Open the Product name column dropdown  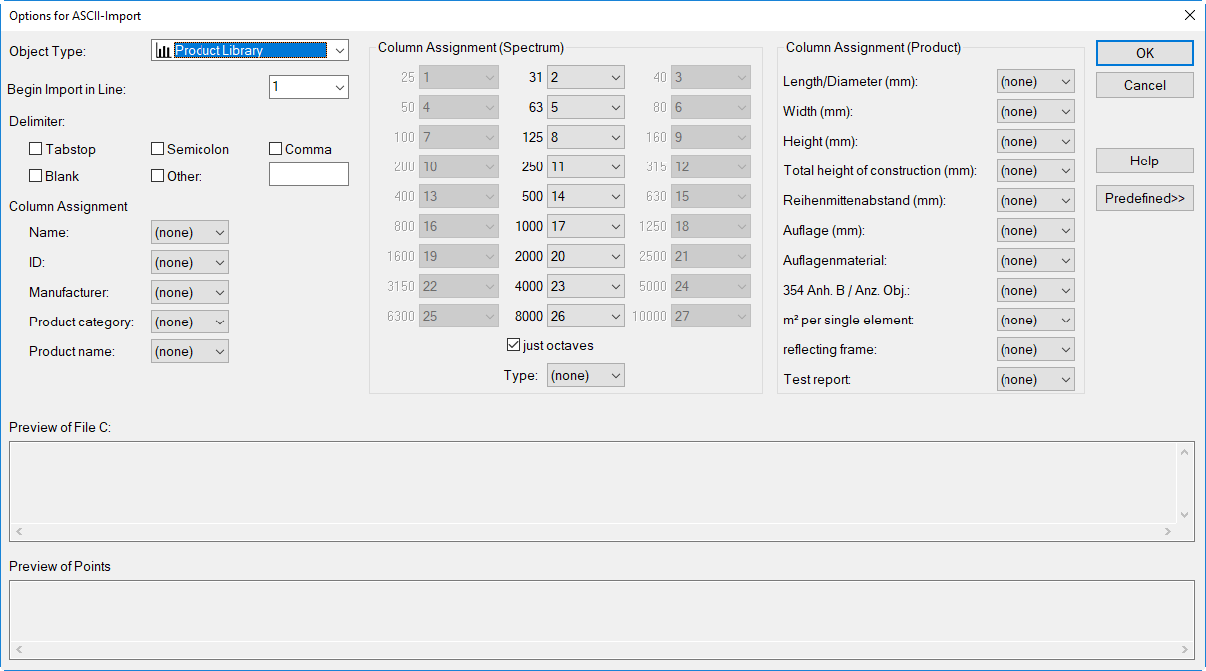pyautogui.click(x=190, y=351)
